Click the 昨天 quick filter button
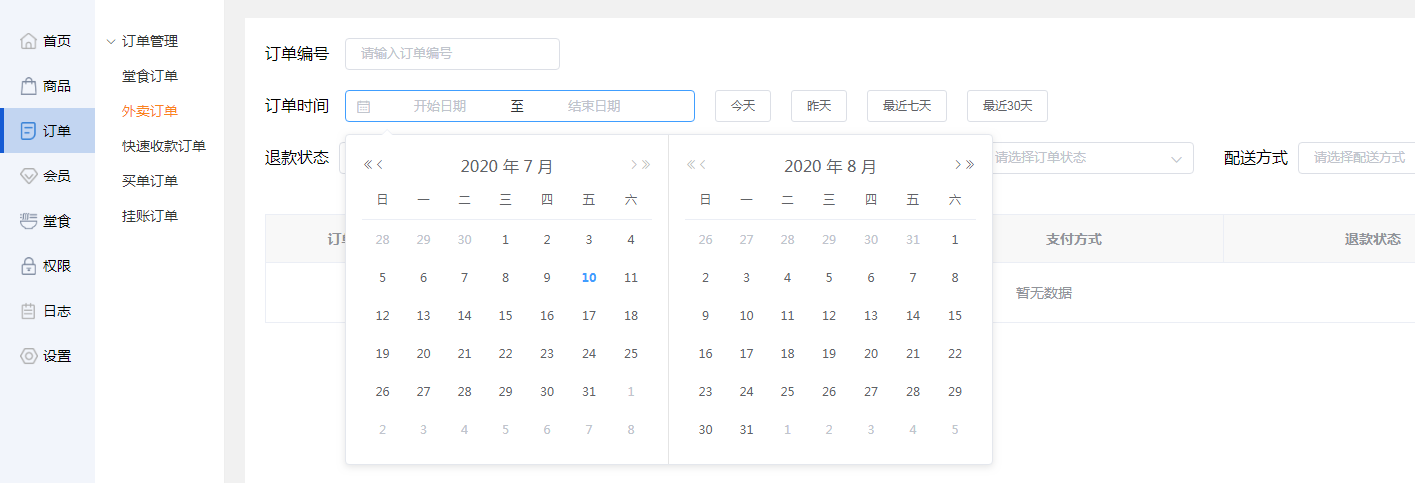Viewport: 1415px width, 483px height. [819, 106]
